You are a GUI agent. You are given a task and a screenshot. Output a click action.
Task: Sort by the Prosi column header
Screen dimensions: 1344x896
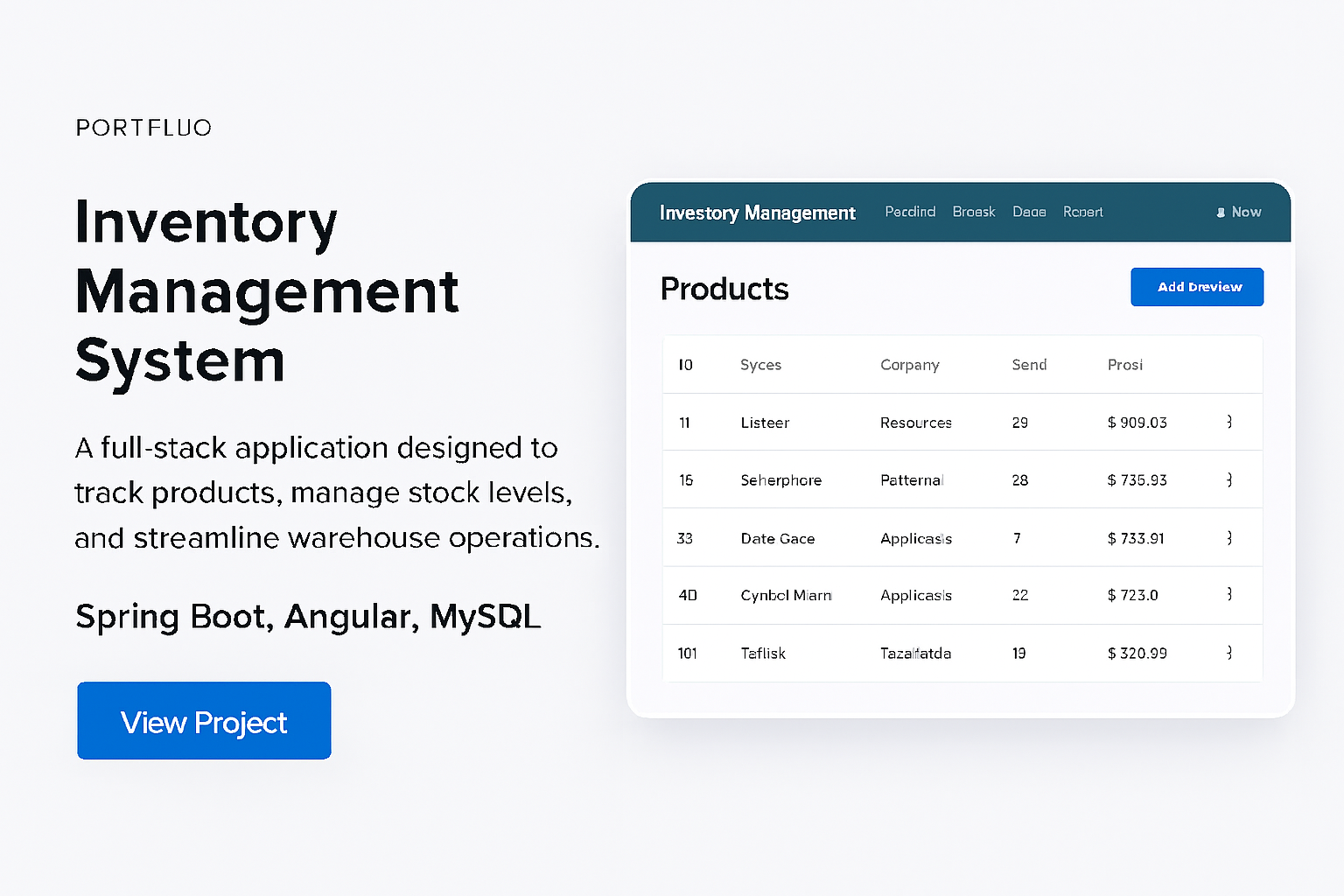tap(1125, 365)
